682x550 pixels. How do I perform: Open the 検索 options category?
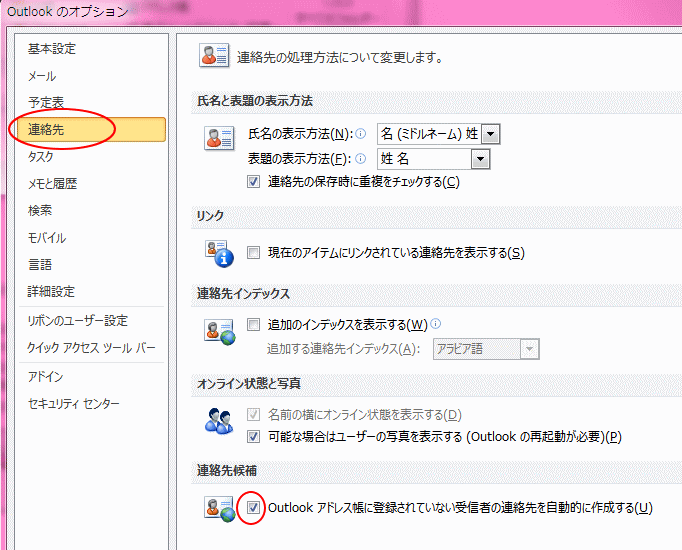[x=40, y=210]
